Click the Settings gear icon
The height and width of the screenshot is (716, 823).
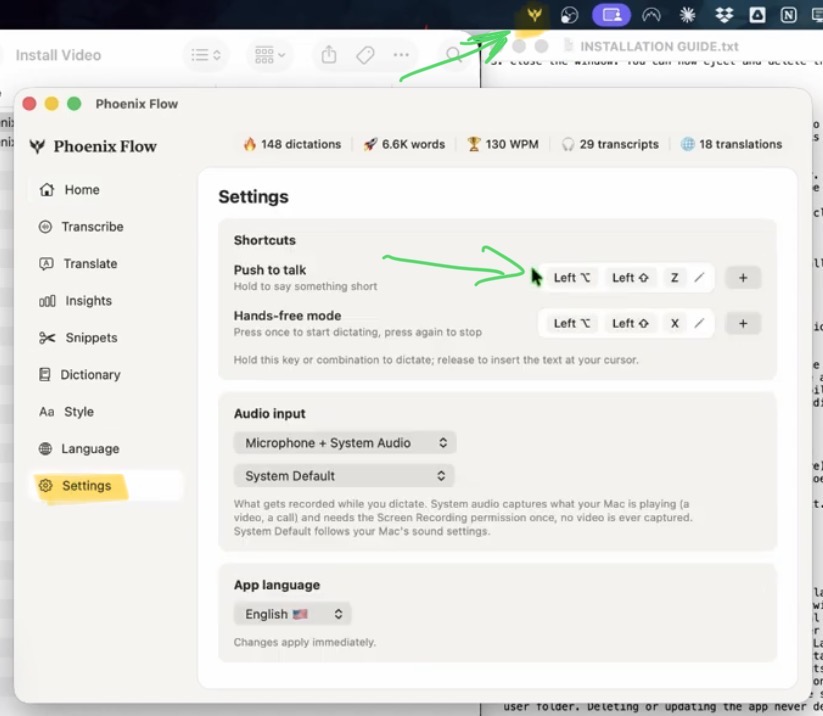[x=46, y=486]
